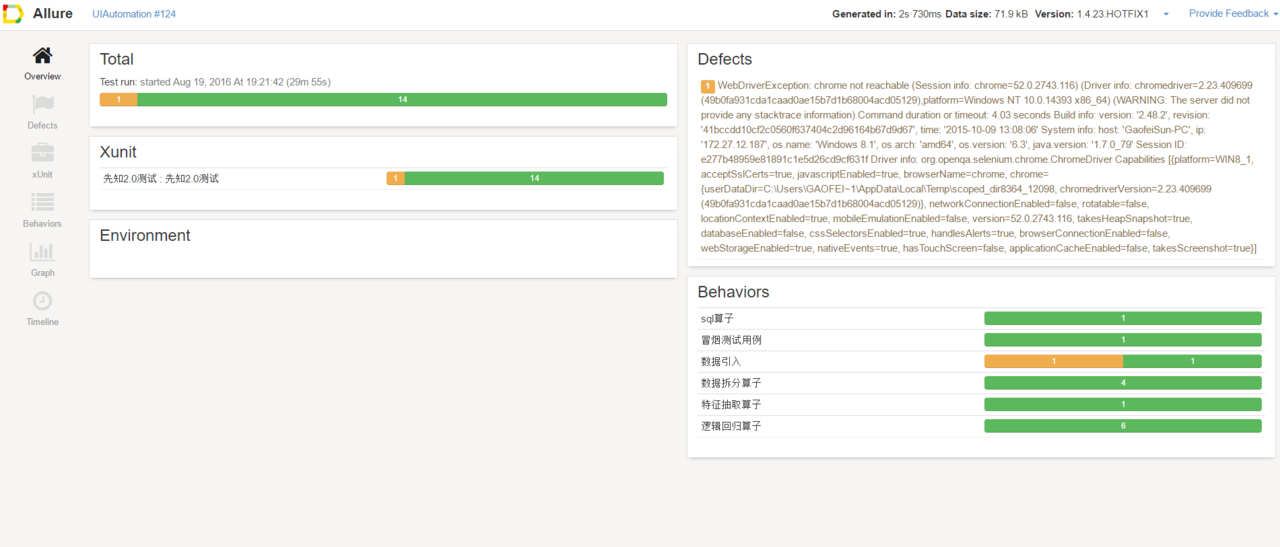The width and height of the screenshot is (1280, 547).
Task: Click the green bar for 特征抽取算子
Action: 1123,404
